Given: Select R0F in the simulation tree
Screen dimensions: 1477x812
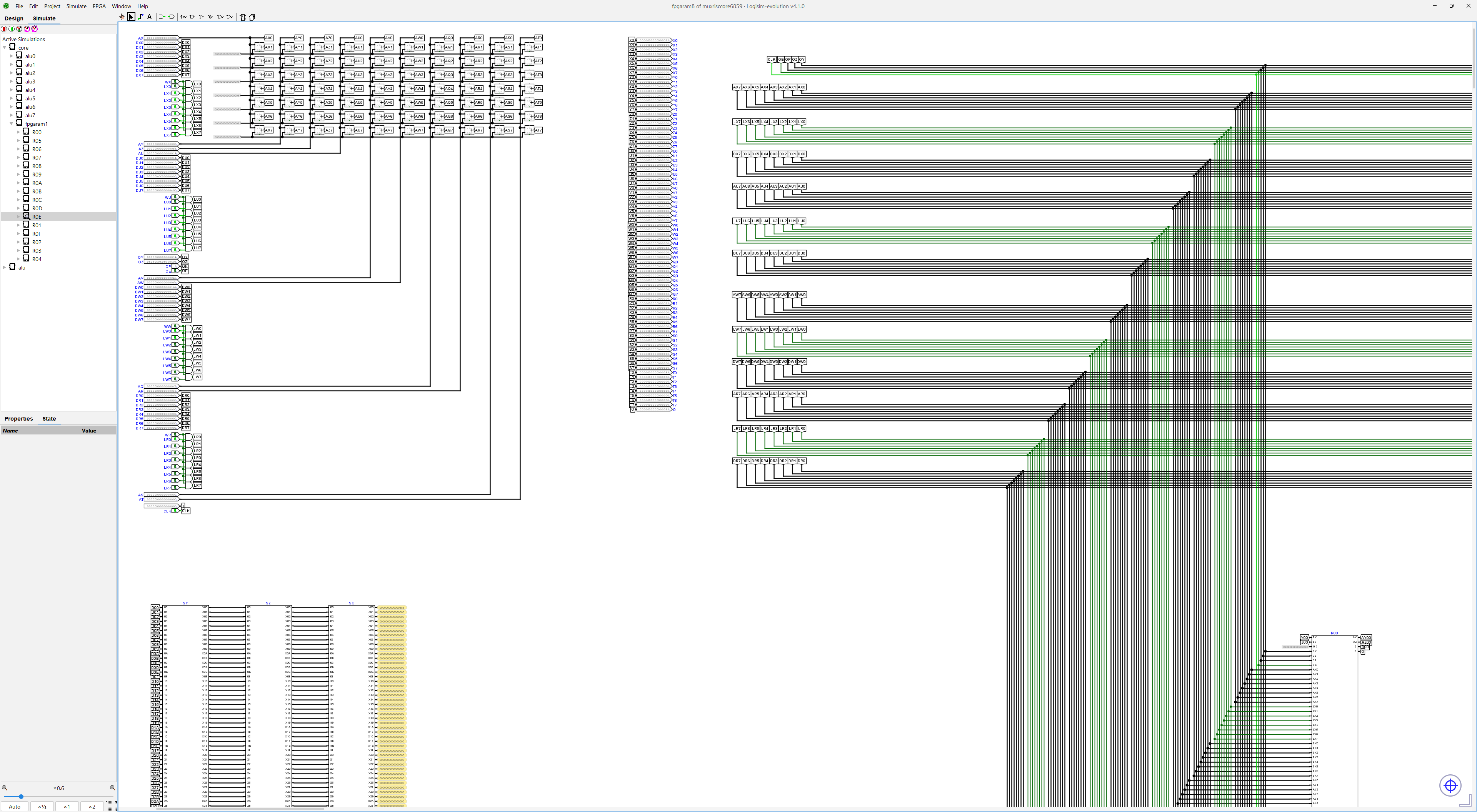Looking at the screenshot, I should click(37, 234).
